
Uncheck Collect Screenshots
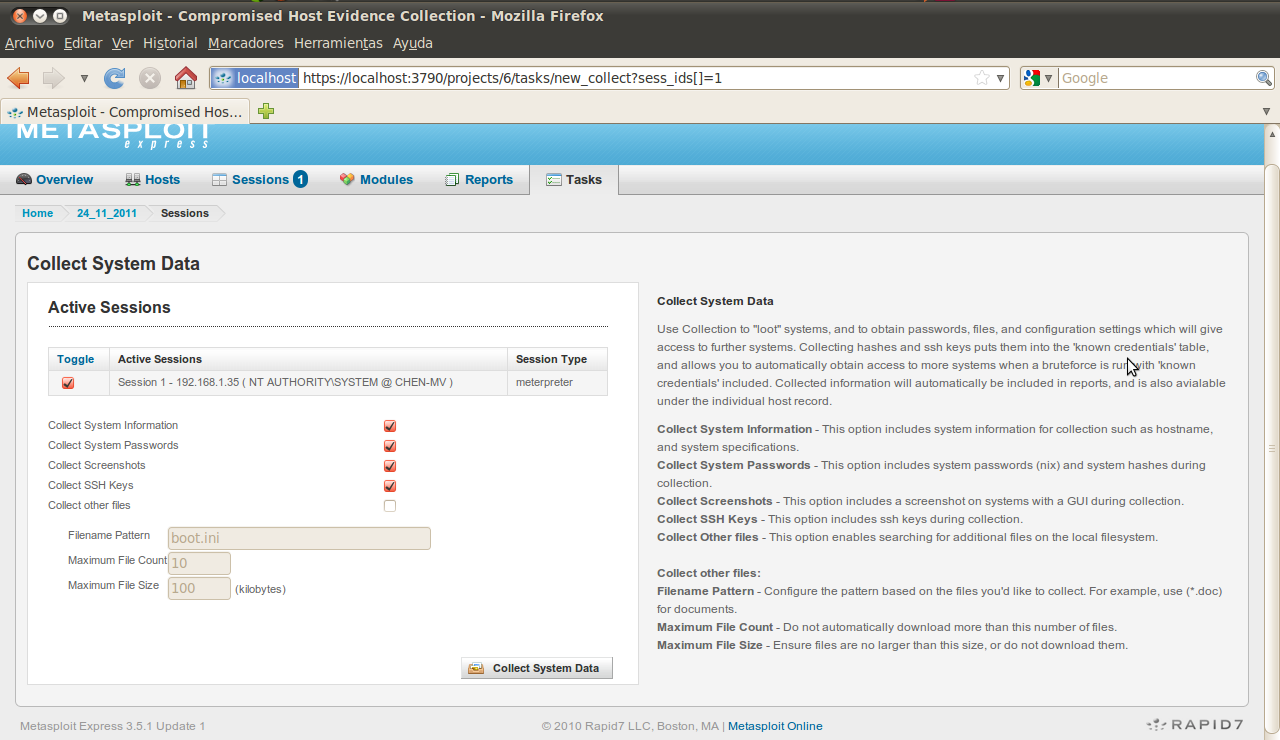click(389, 466)
